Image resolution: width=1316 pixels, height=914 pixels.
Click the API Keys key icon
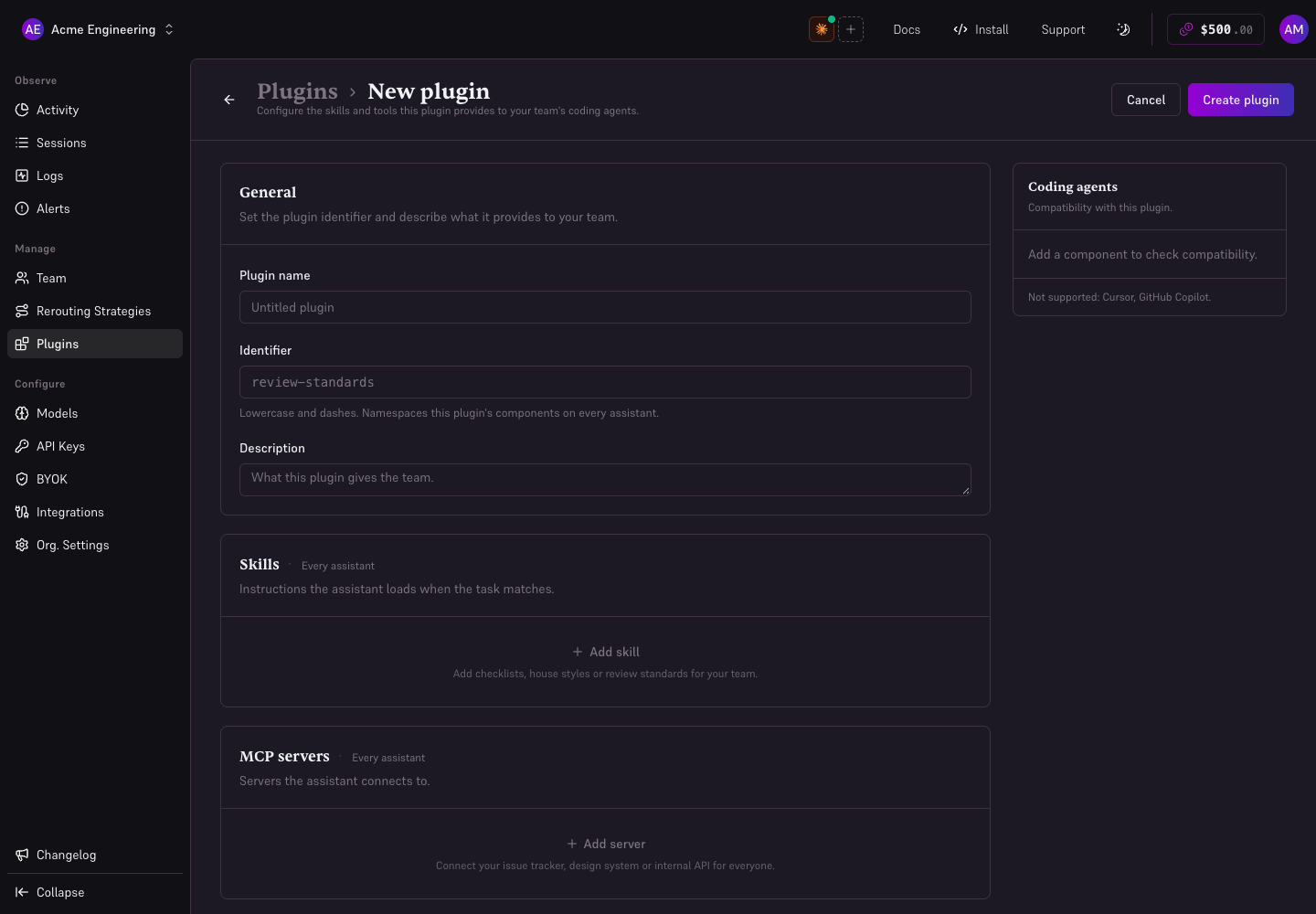coord(22,446)
